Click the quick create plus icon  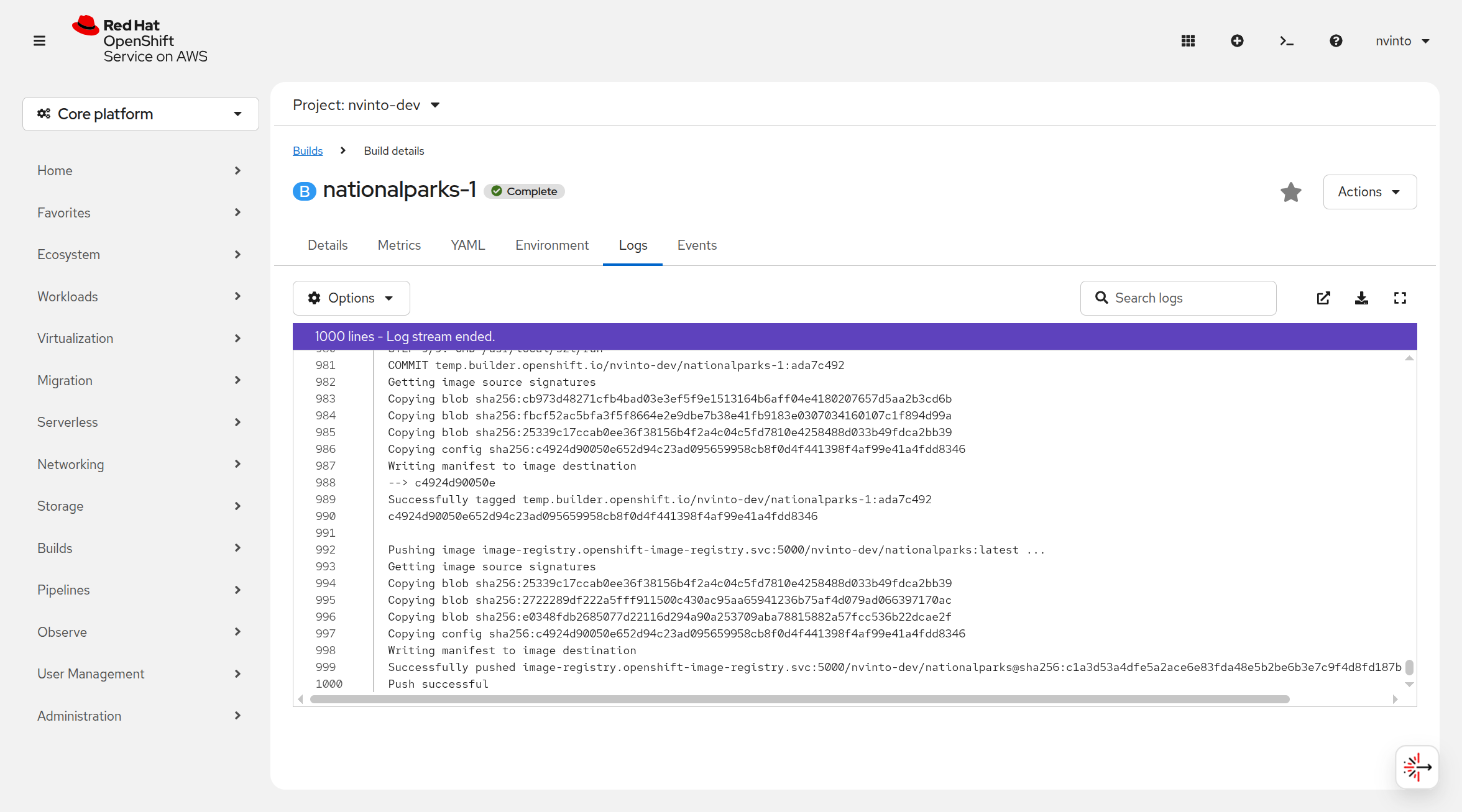(x=1237, y=41)
